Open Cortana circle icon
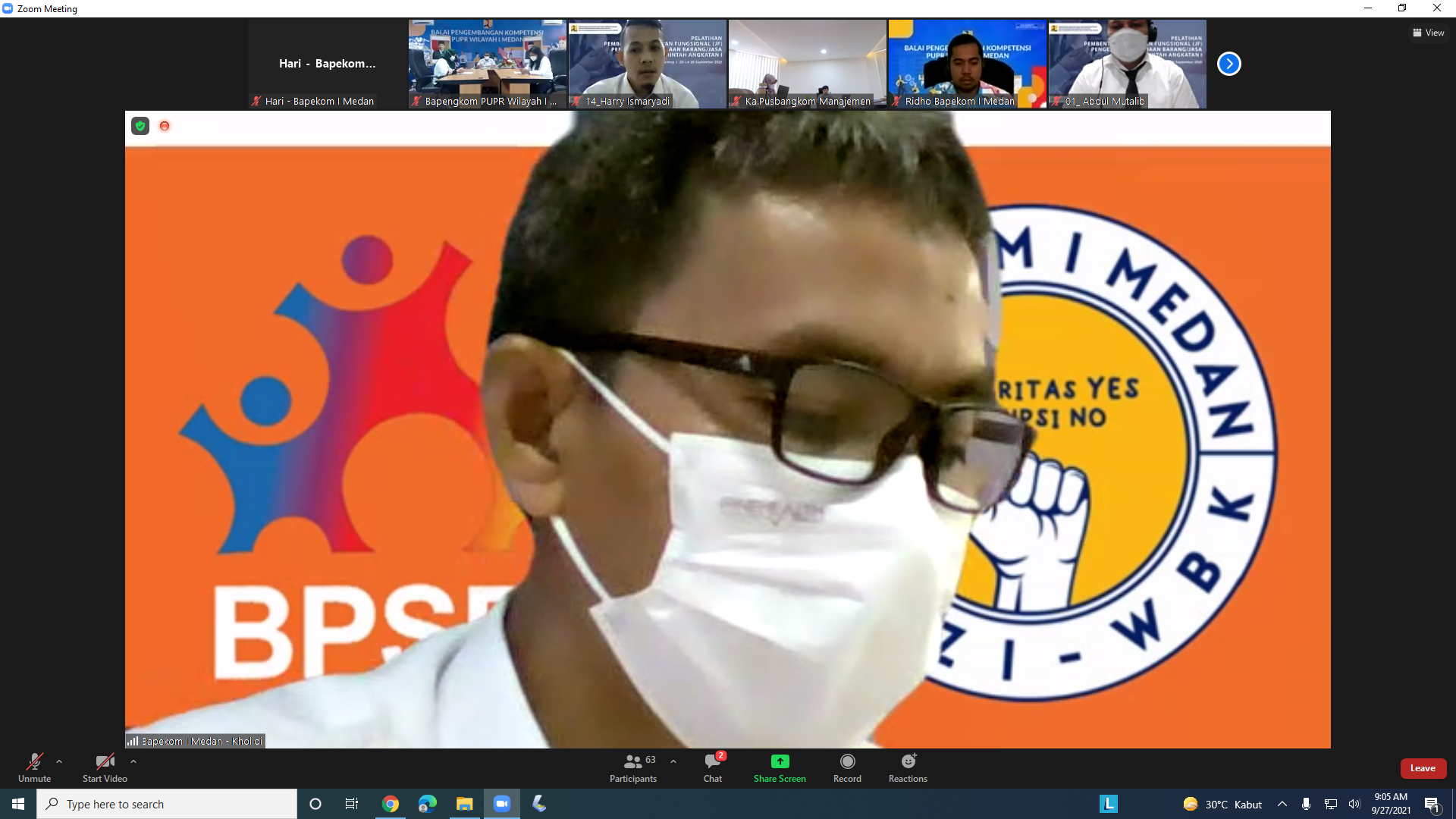This screenshot has width=1456, height=819. (x=315, y=804)
